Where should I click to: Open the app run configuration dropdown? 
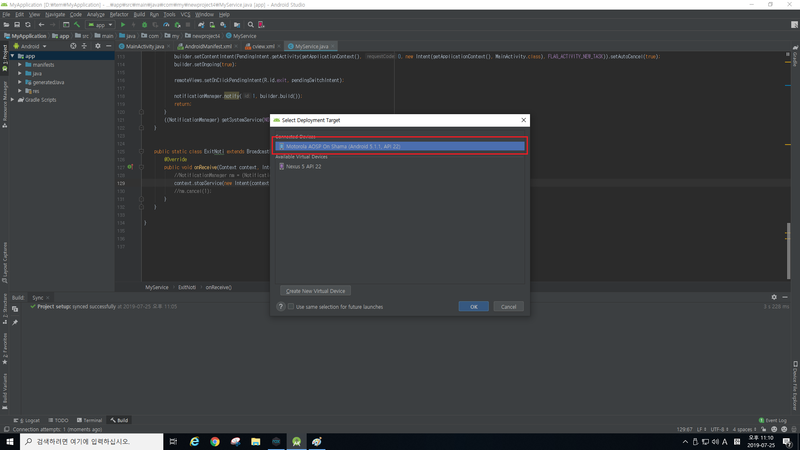[100, 24]
